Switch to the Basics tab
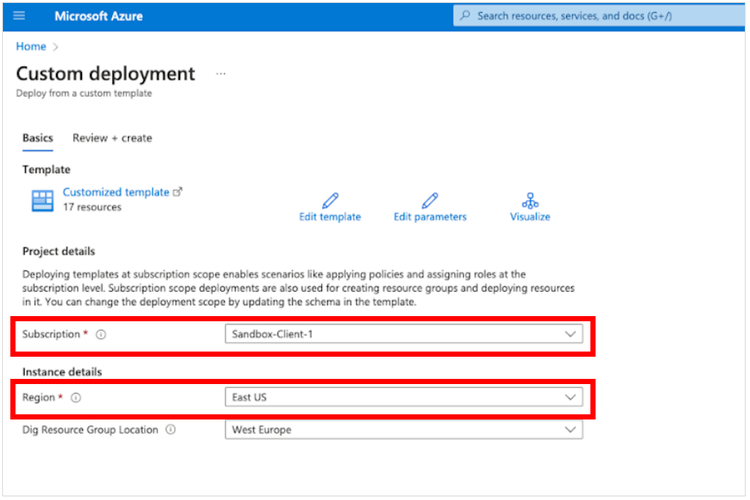Viewport: 750px width, 500px height. click(38, 138)
